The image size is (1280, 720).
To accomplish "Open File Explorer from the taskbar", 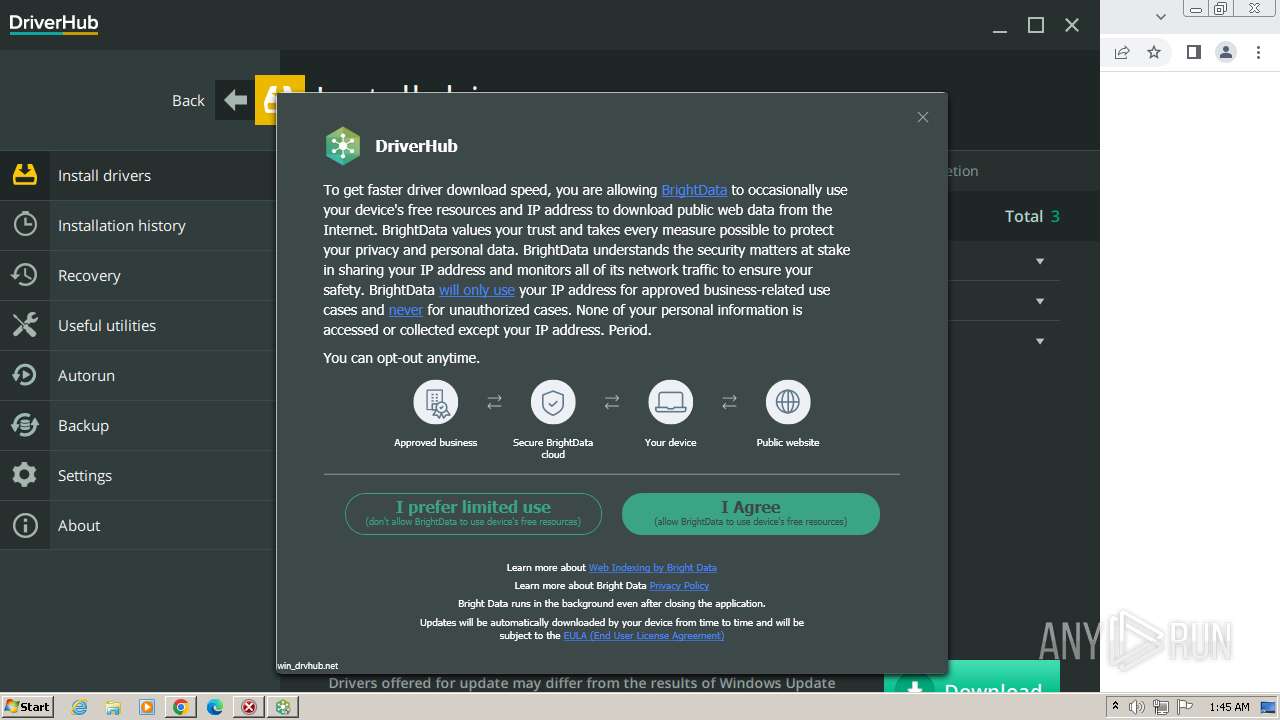I will pos(113,707).
